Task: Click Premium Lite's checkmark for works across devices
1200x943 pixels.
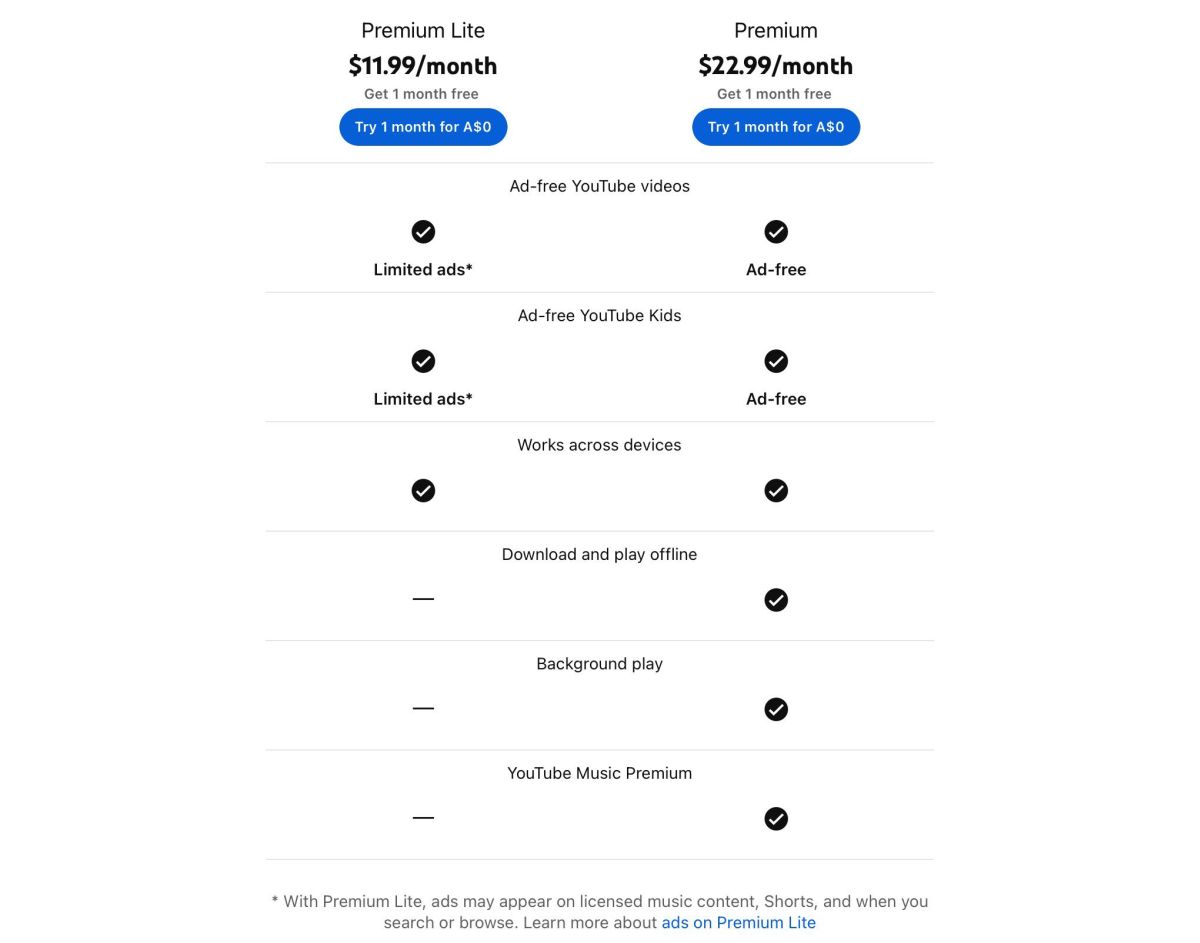Action: coord(423,490)
